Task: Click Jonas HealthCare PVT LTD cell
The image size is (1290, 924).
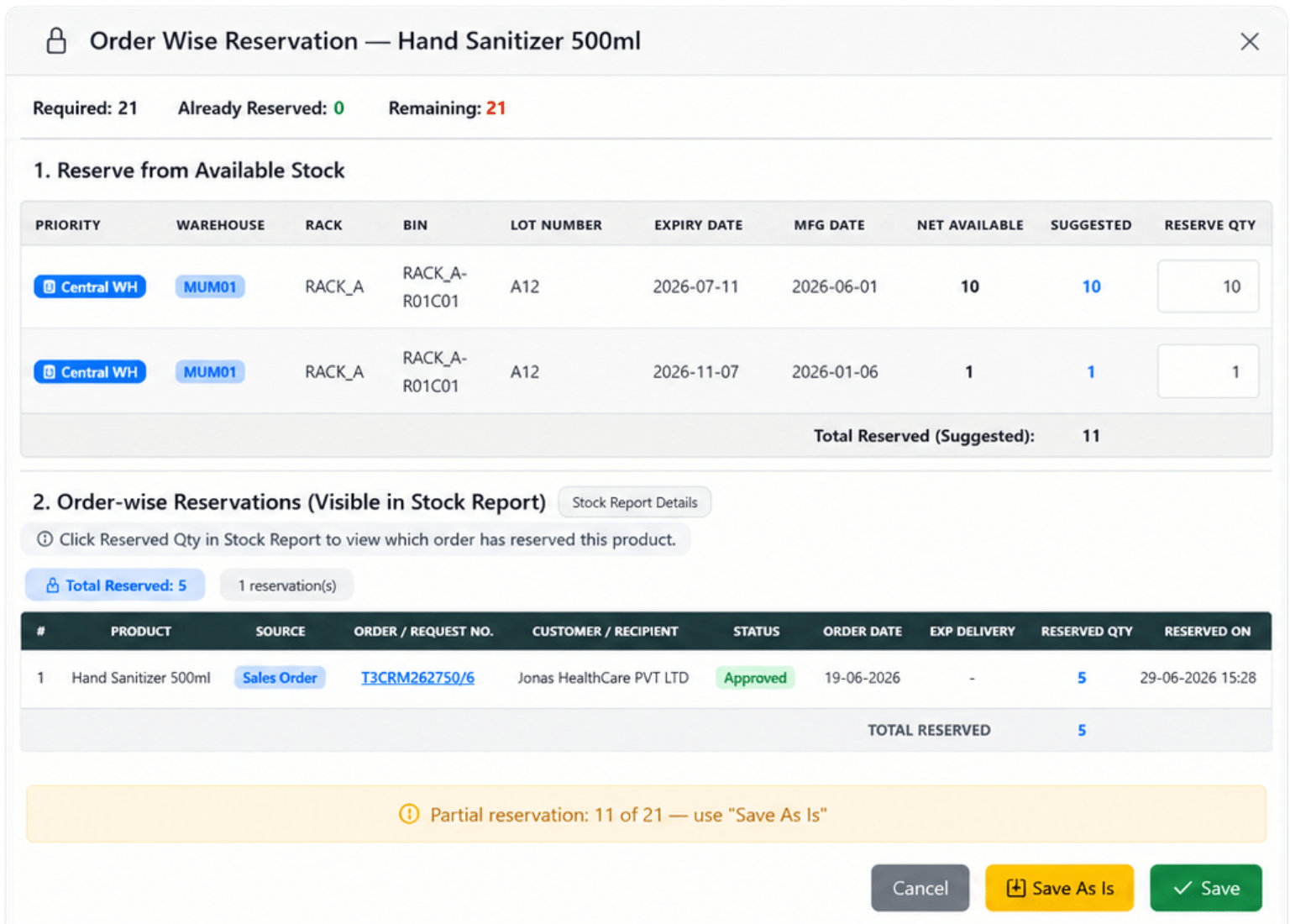Action: coord(602,678)
